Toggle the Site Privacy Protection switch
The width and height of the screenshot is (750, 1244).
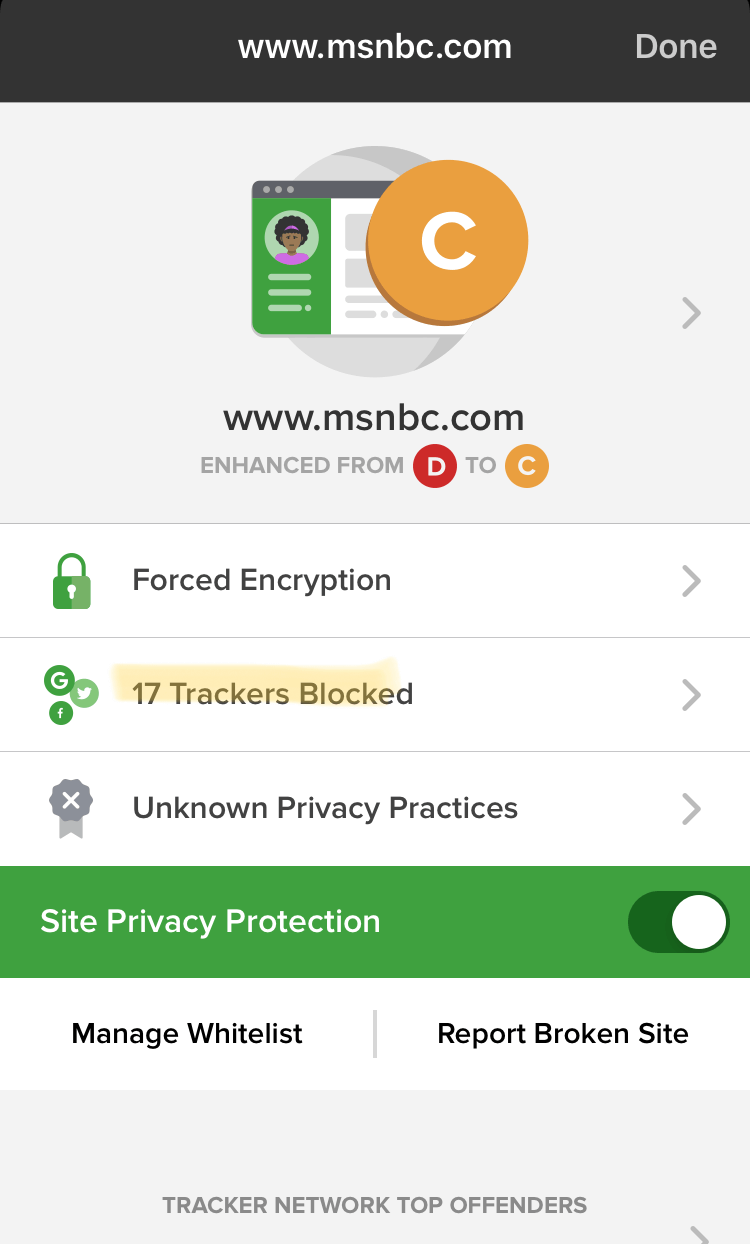click(678, 922)
